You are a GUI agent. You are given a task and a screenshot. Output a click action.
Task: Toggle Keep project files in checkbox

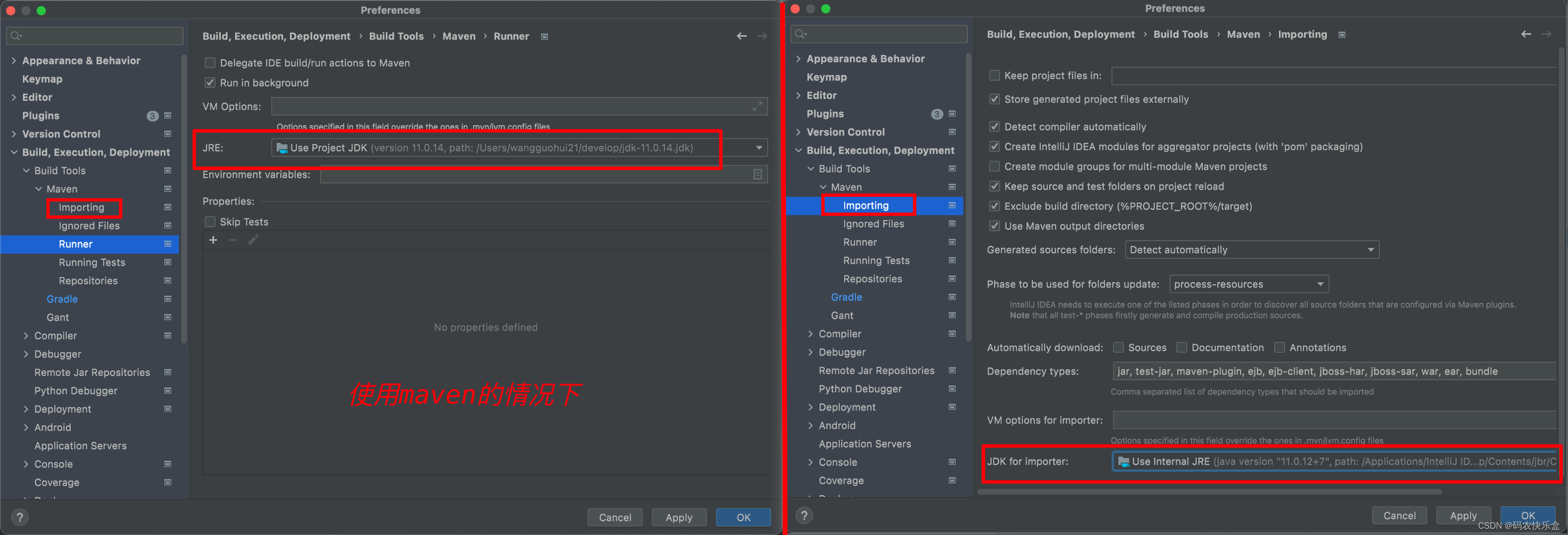point(995,75)
